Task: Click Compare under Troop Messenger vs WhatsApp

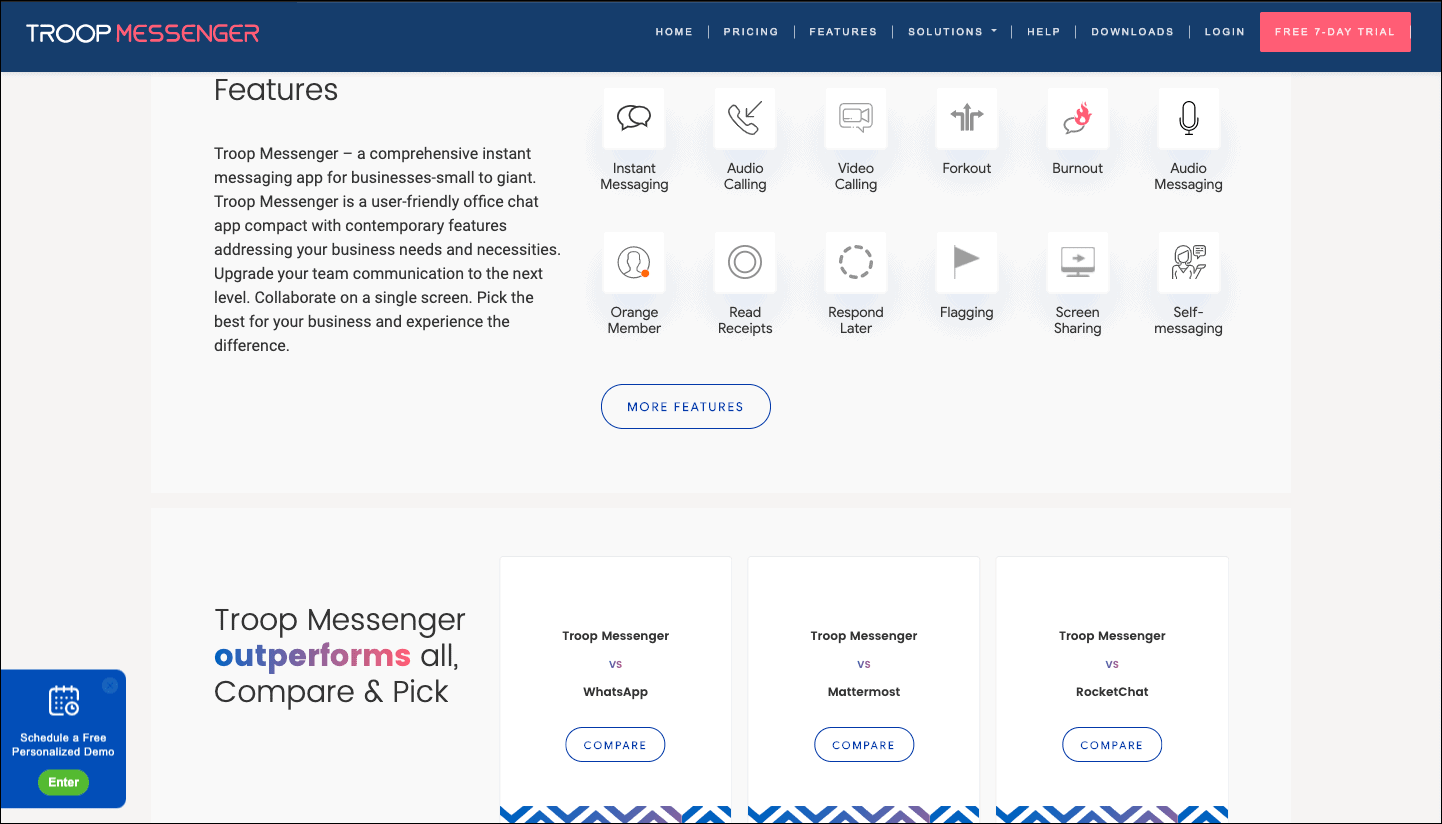Action: click(615, 744)
